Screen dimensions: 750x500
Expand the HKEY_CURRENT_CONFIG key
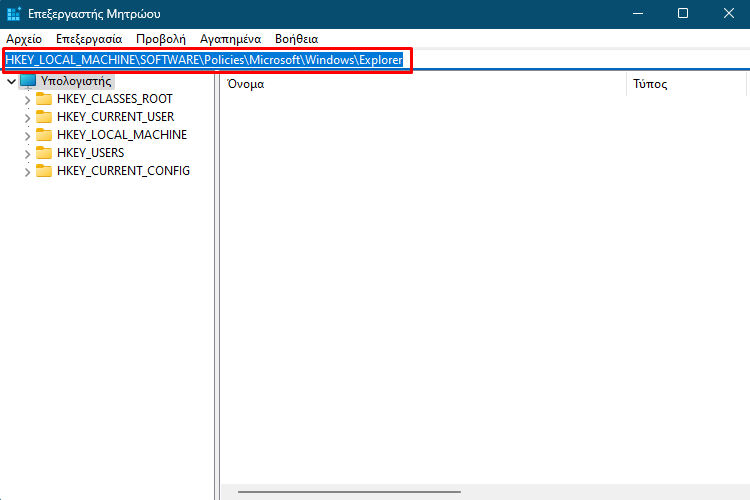click(x=27, y=172)
